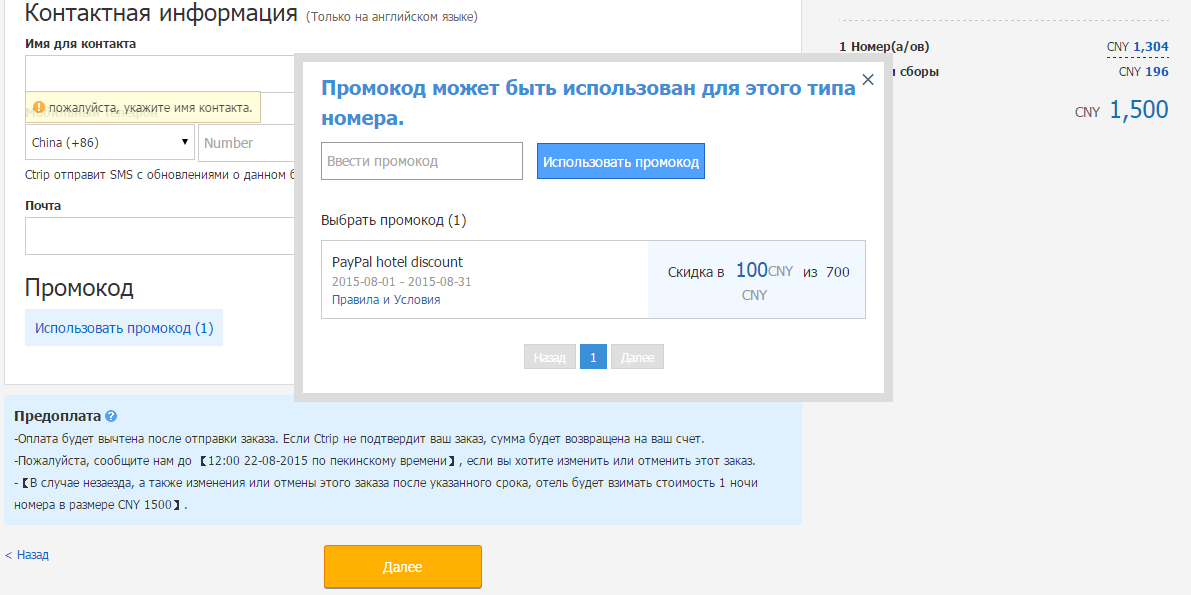Screen dimensions: 1191x595
Task: Click the Выбрать промокод (1) heading
Action: 393,220
